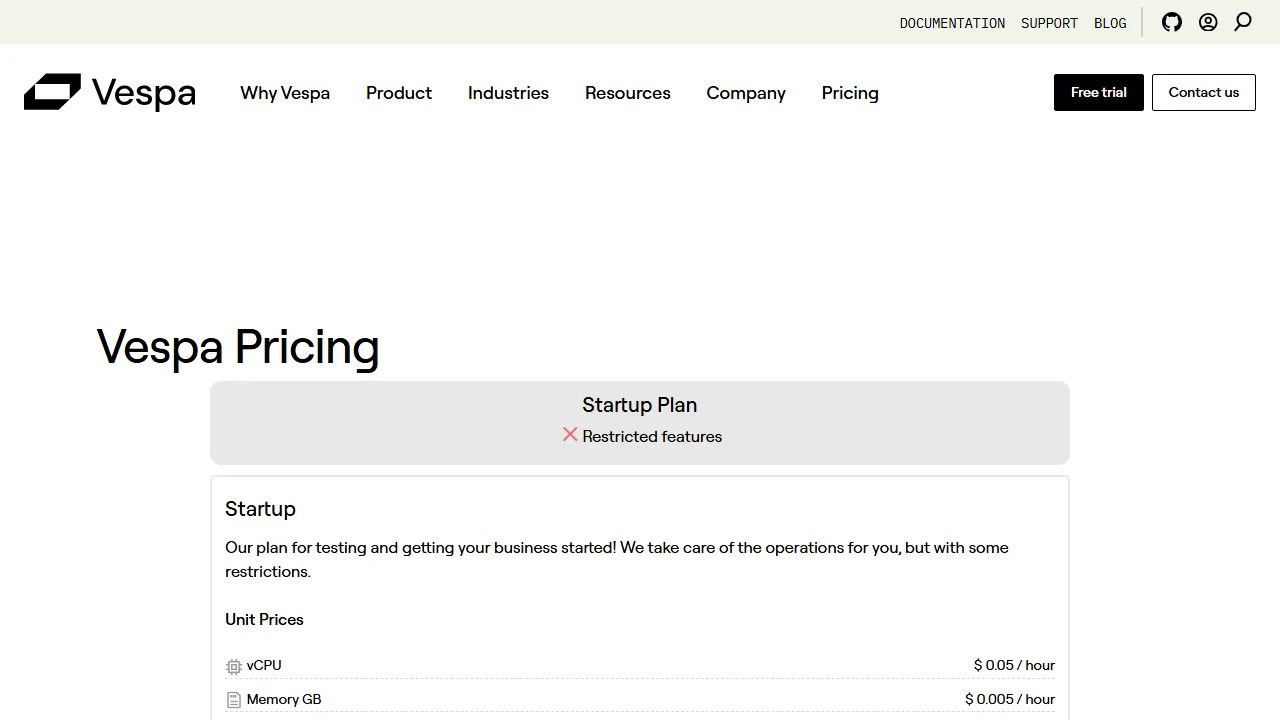
Task: Click the Vespa logo
Action: (x=110, y=92)
